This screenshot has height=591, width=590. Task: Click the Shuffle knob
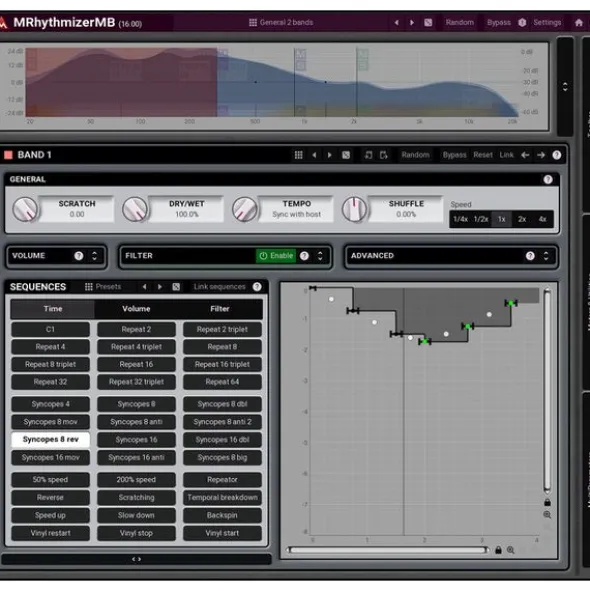click(x=354, y=209)
